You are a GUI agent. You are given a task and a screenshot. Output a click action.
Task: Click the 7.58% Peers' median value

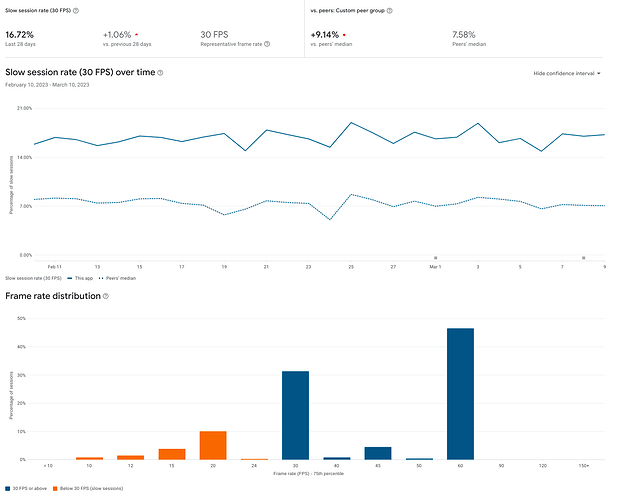point(465,33)
